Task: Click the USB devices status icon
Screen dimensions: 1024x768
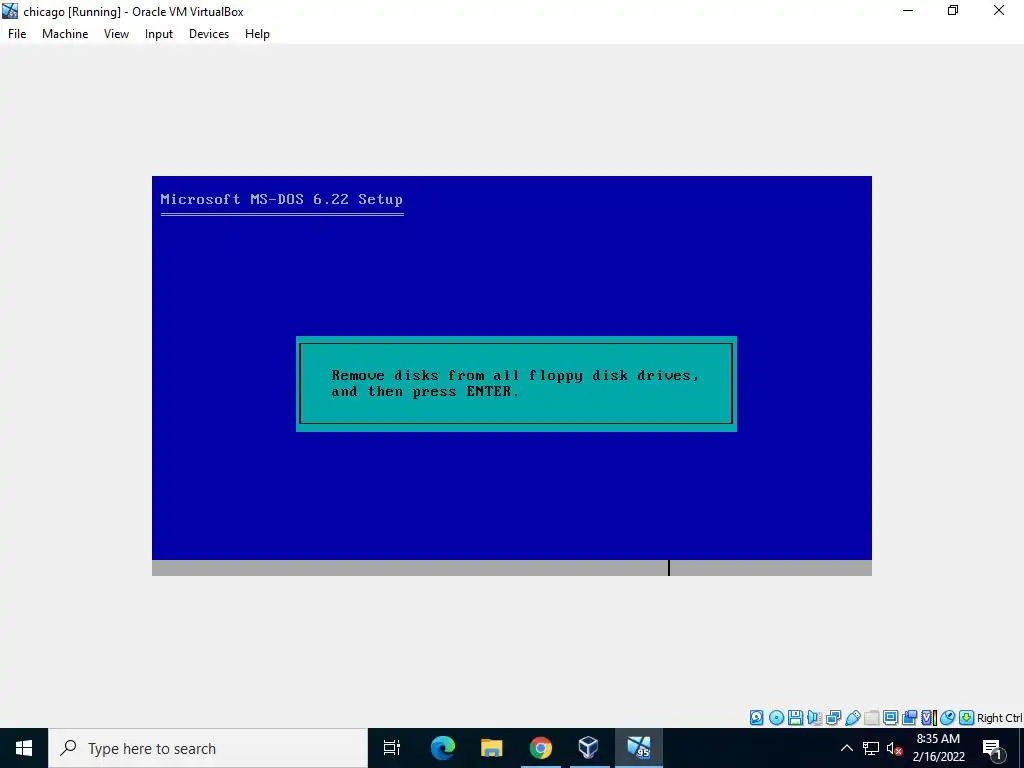Action: point(853,718)
